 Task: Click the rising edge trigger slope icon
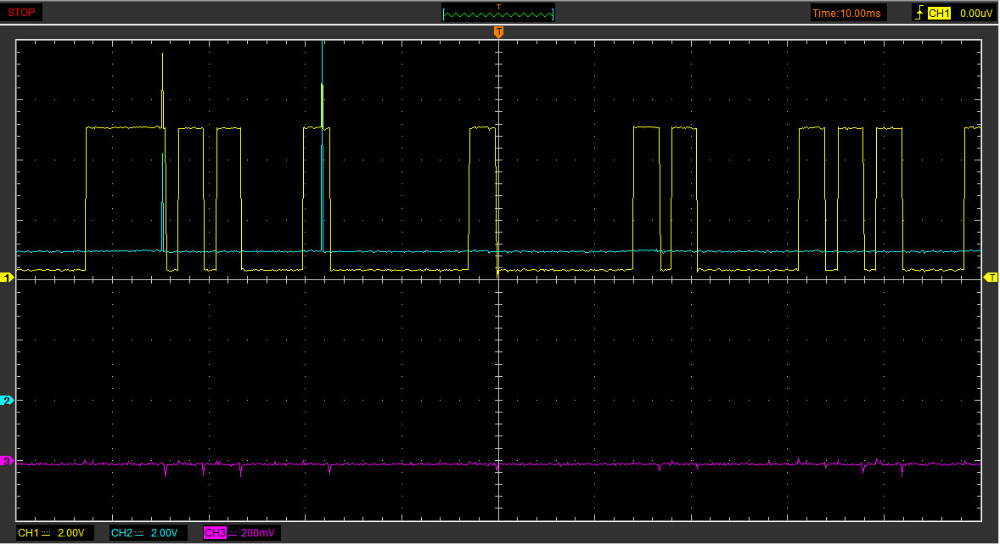(919, 13)
